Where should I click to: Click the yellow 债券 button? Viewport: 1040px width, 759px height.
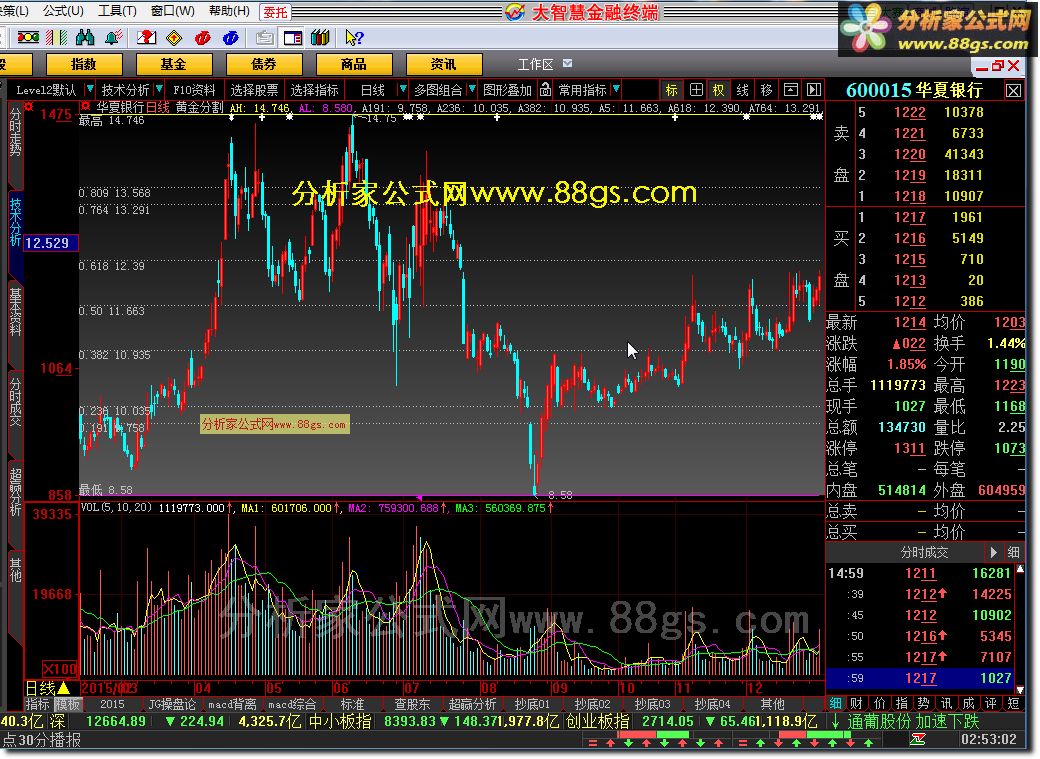(x=263, y=64)
